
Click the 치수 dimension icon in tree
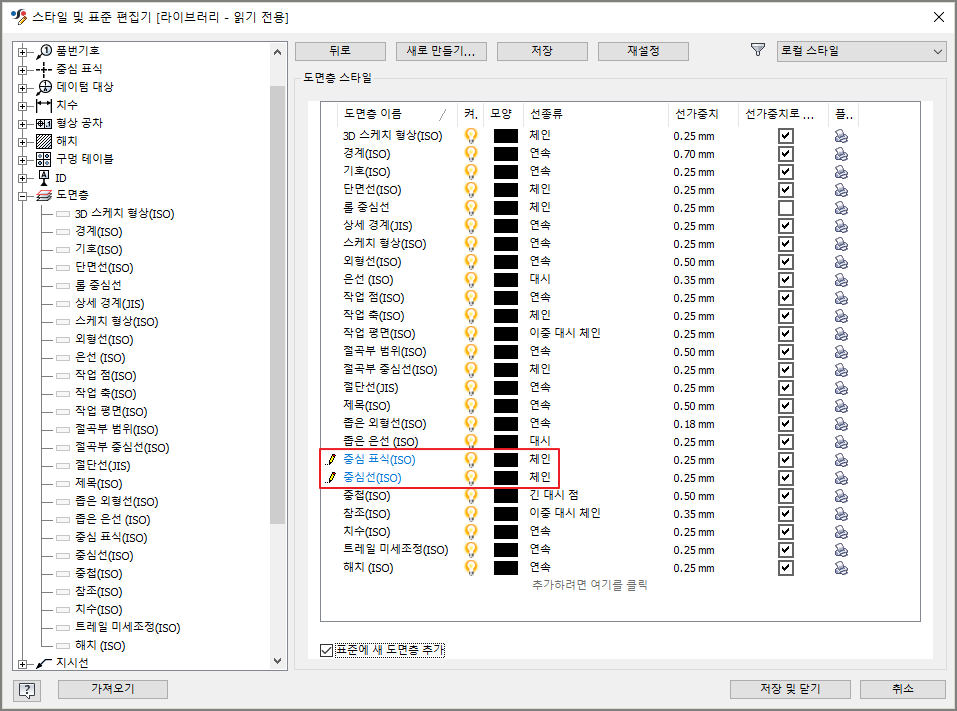click(44, 106)
